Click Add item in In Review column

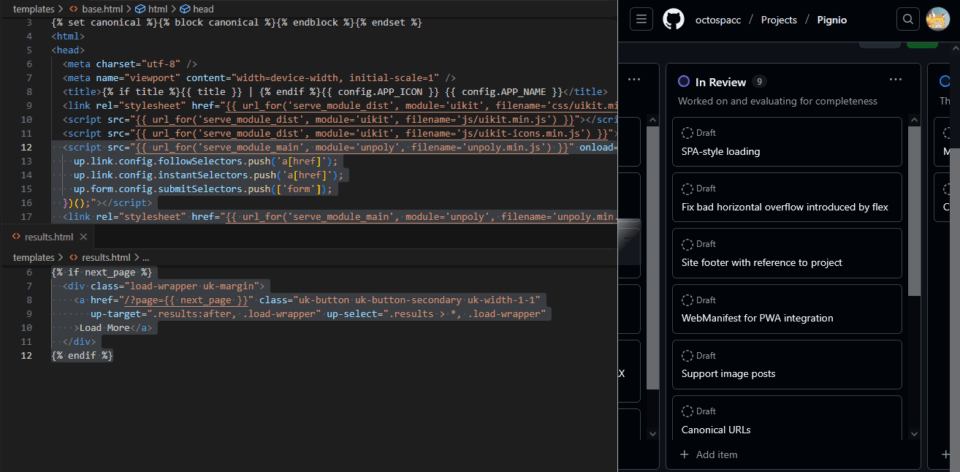click(x=708, y=454)
